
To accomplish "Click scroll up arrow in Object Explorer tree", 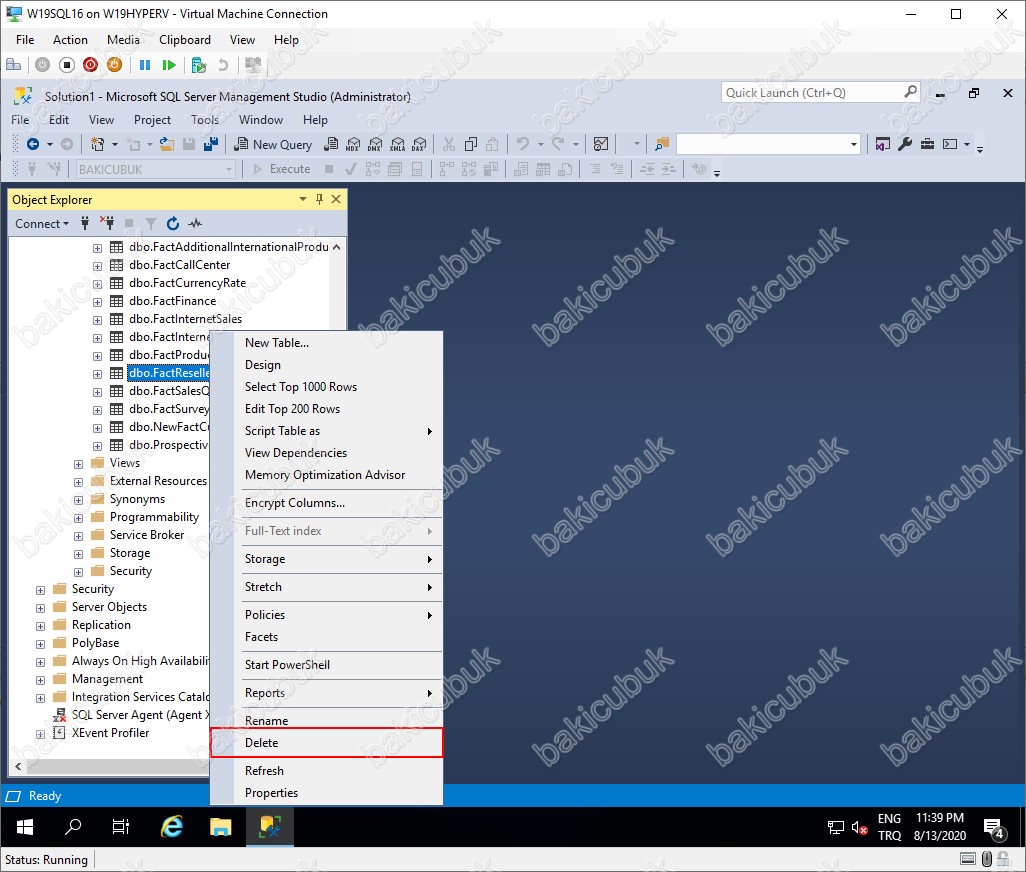I will pos(336,247).
